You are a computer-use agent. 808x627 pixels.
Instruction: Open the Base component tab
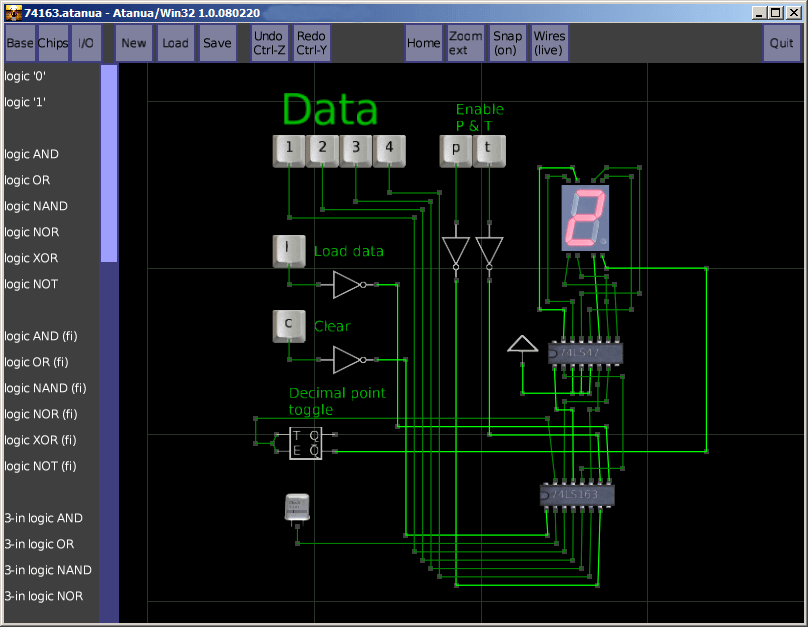click(x=20, y=43)
